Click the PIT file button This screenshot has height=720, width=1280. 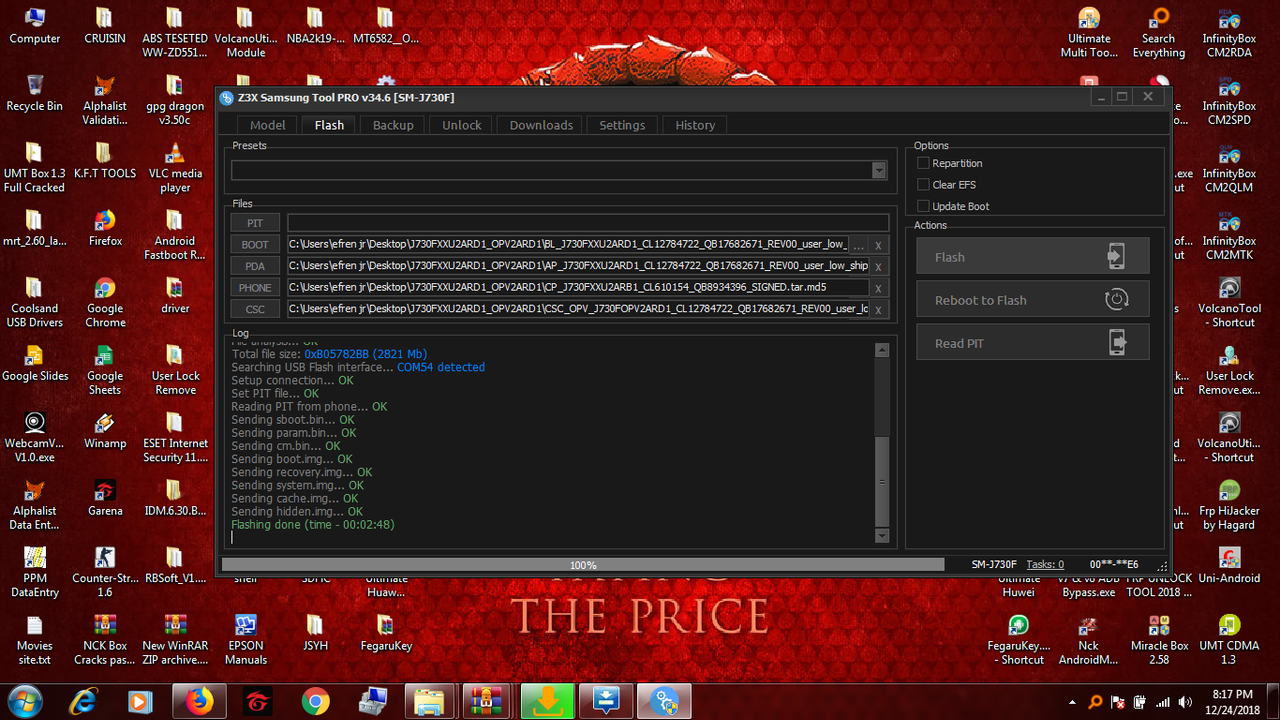coord(255,223)
